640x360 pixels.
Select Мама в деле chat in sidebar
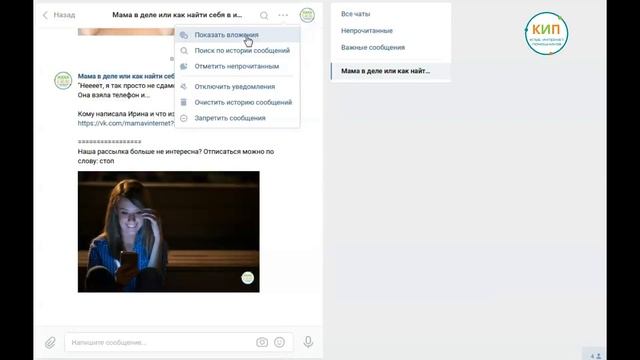[391, 71]
